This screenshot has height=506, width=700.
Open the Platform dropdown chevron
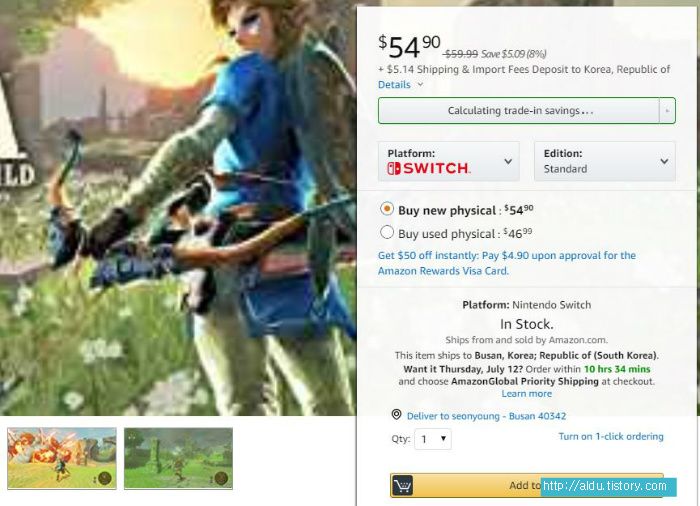coord(508,161)
